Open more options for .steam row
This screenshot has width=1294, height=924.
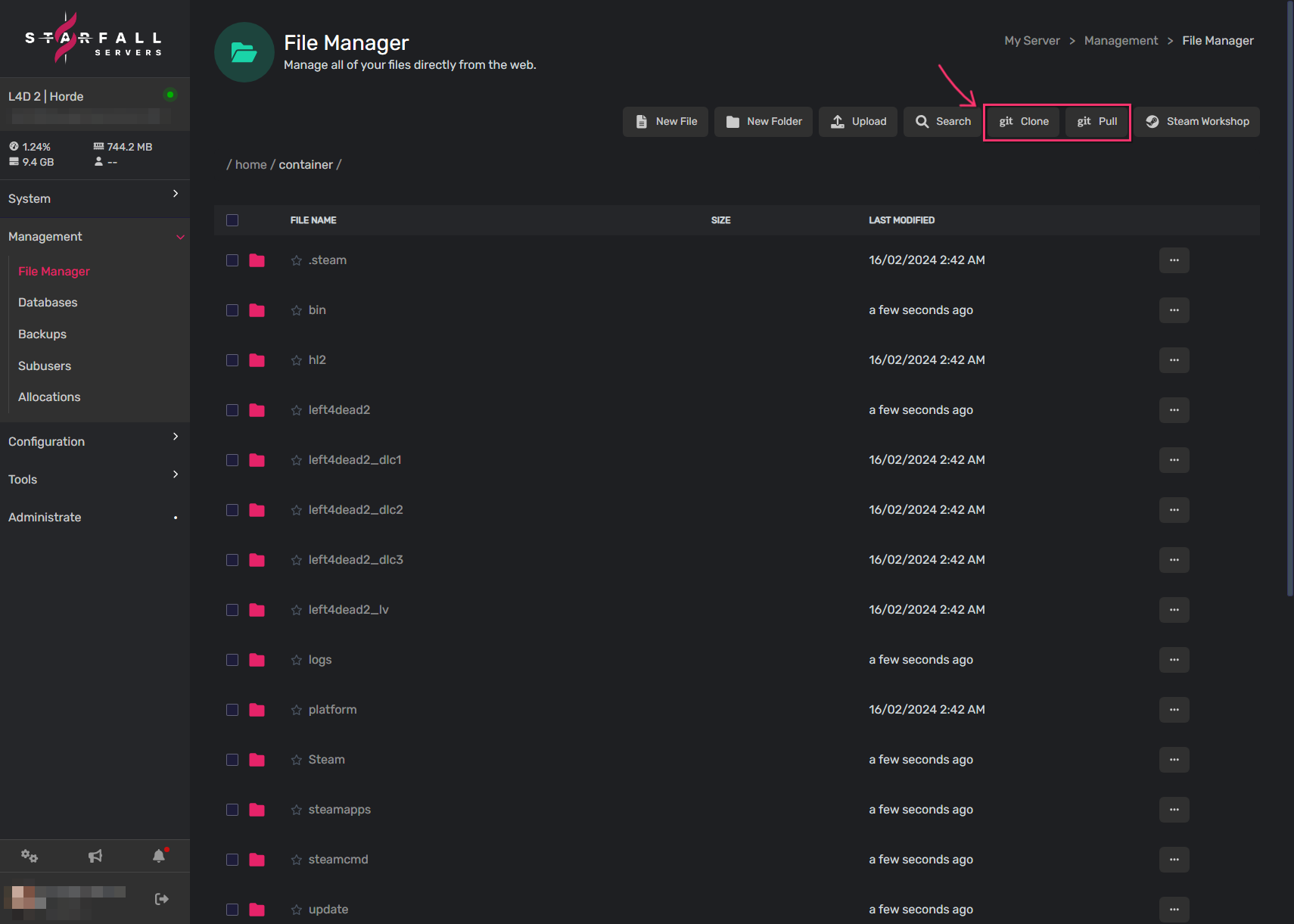pos(1174,260)
